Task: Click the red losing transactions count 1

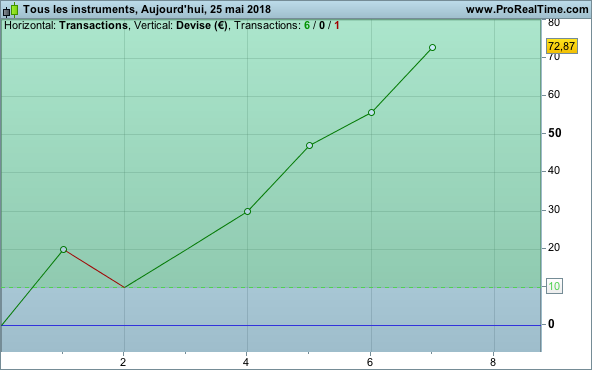Action: tap(337, 26)
